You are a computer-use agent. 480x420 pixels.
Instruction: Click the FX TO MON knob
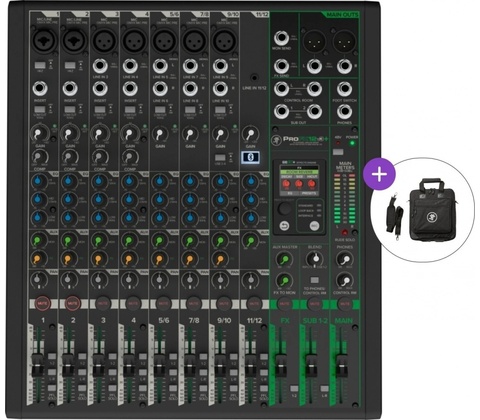284,281
